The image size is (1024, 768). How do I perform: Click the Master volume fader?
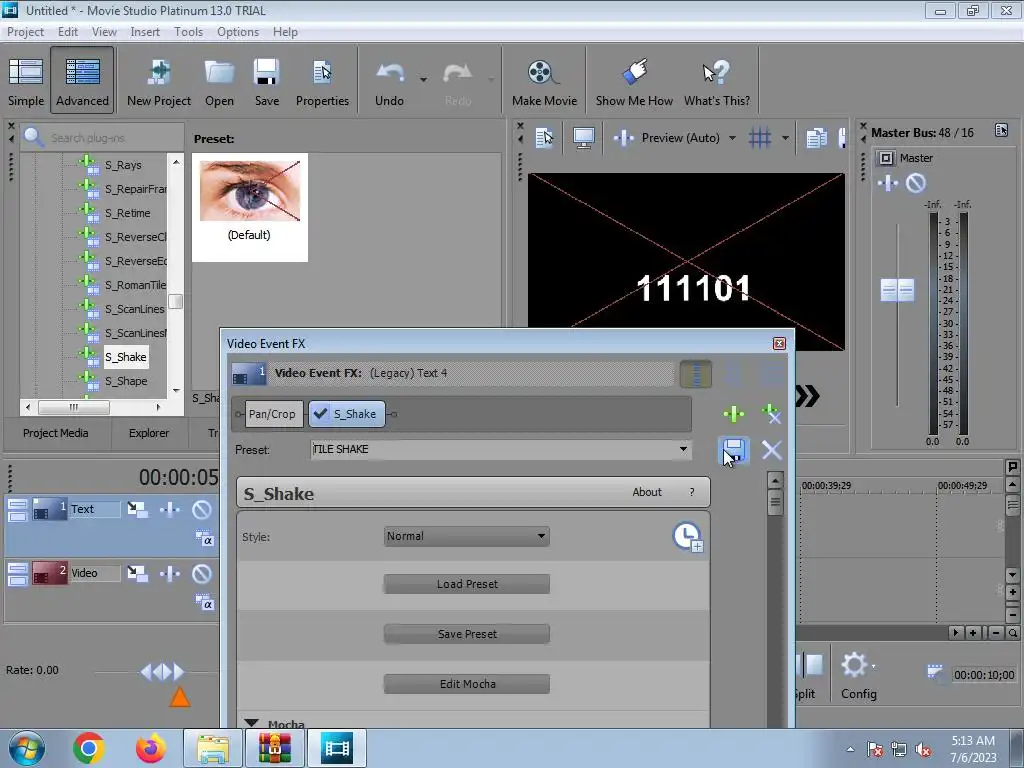pyautogui.click(x=897, y=290)
